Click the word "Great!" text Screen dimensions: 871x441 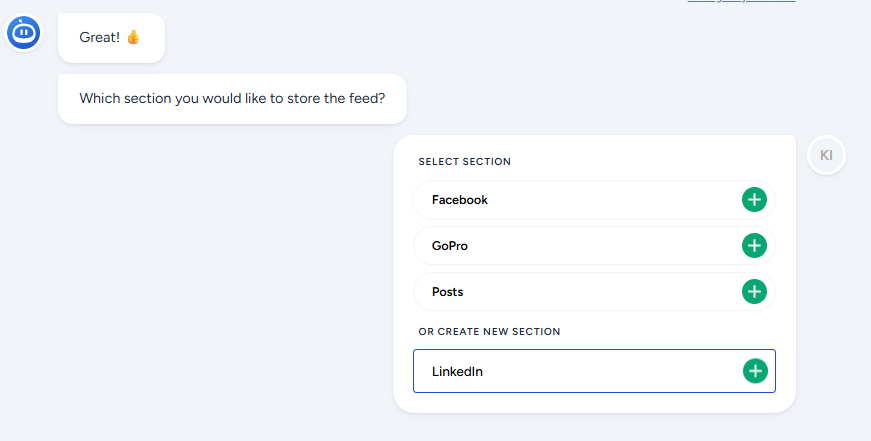(x=100, y=37)
